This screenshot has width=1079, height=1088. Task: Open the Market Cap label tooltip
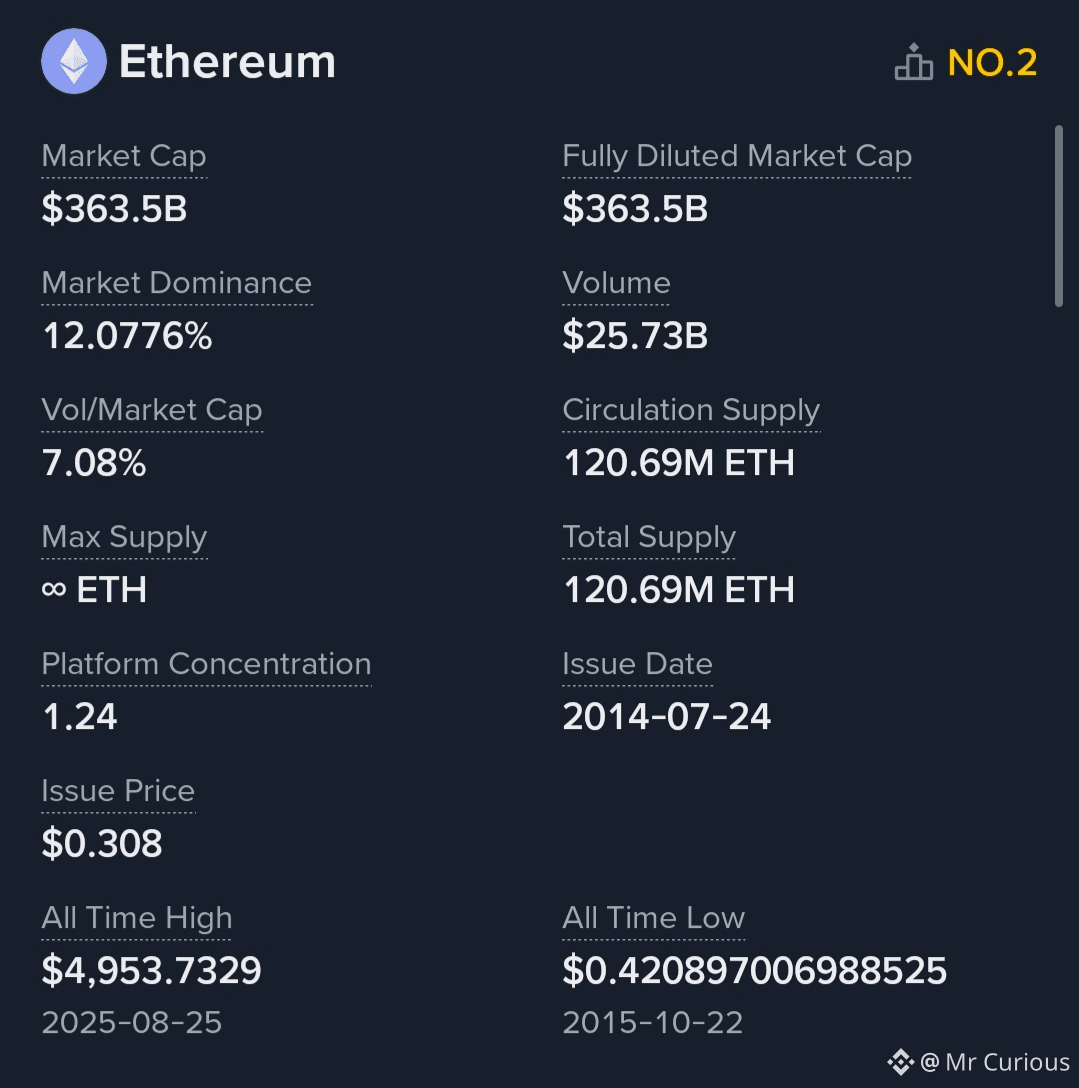coord(124,156)
